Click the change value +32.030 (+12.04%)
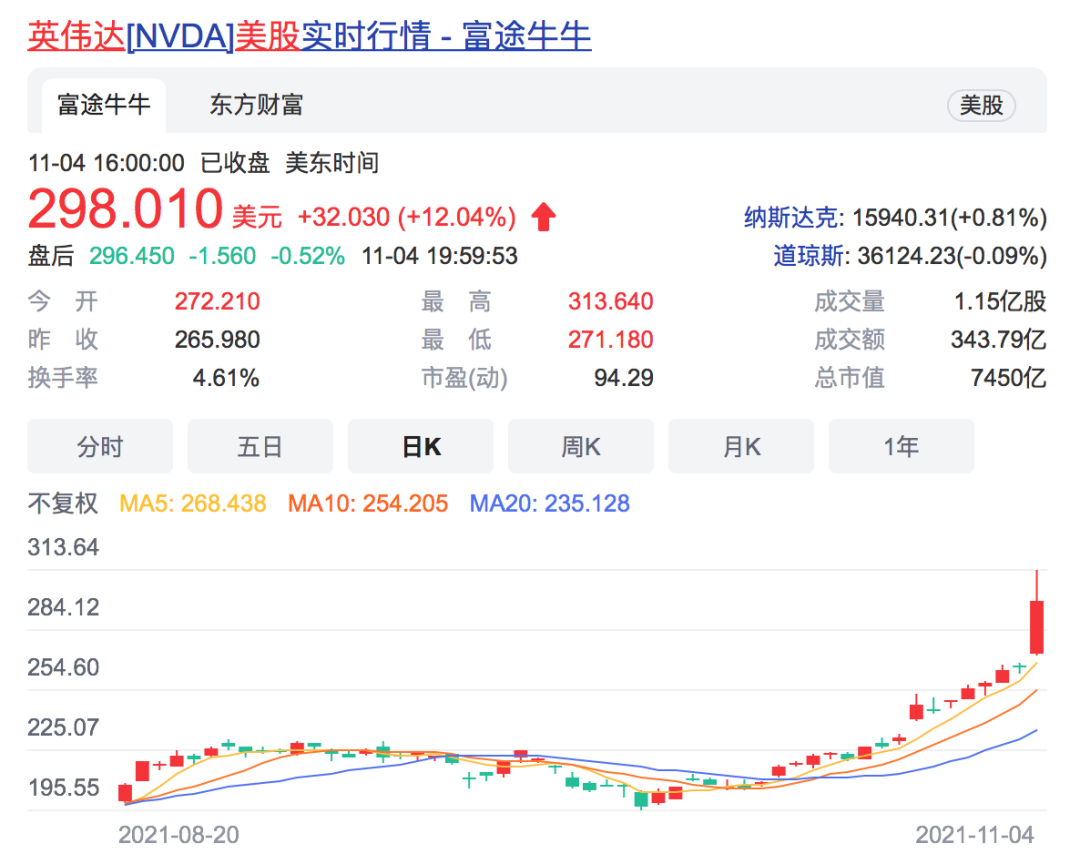This screenshot has height=854, width=1080. (406, 217)
